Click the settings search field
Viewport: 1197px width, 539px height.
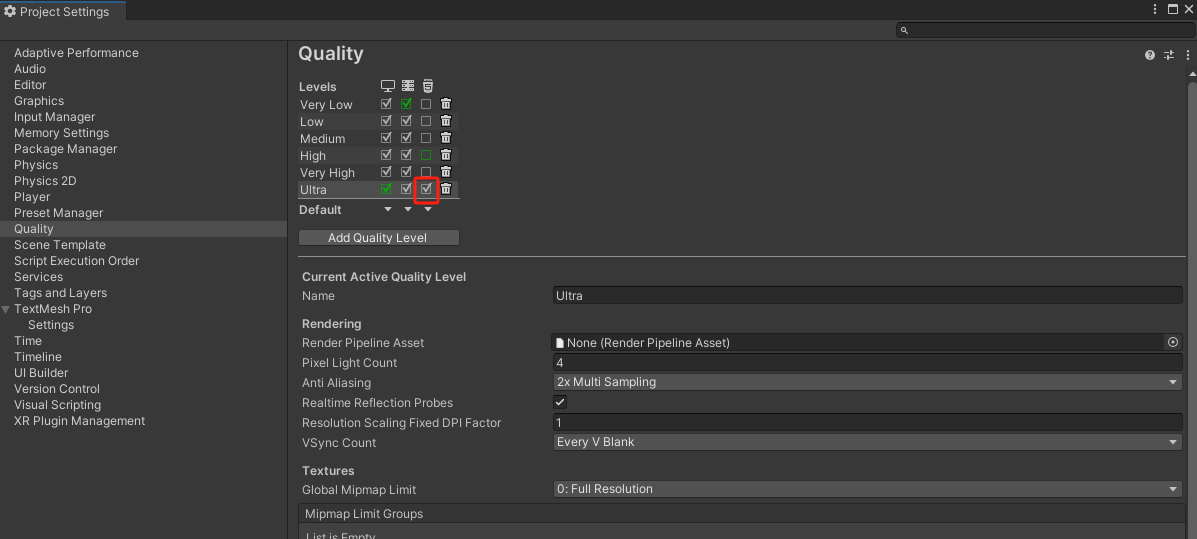point(1045,31)
